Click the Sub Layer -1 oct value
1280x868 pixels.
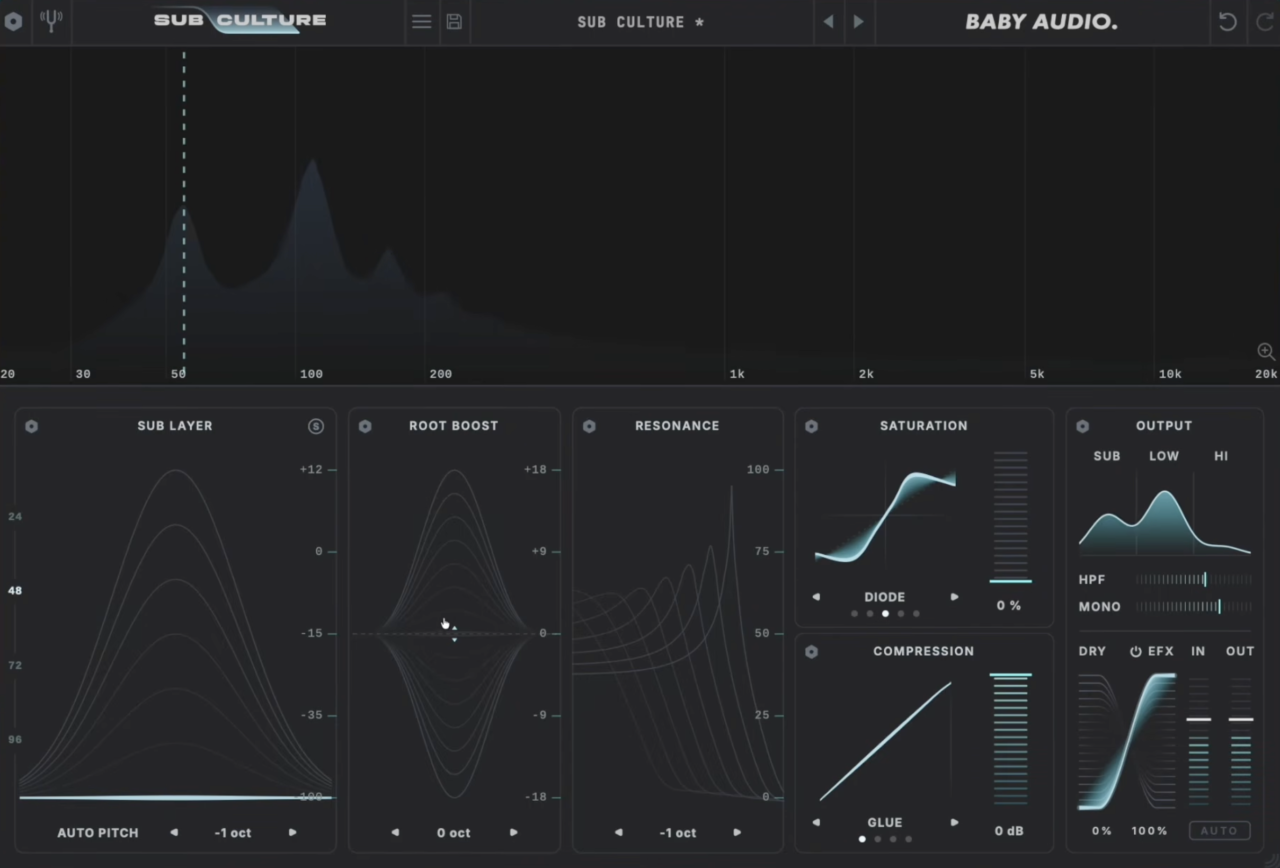(x=233, y=832)
